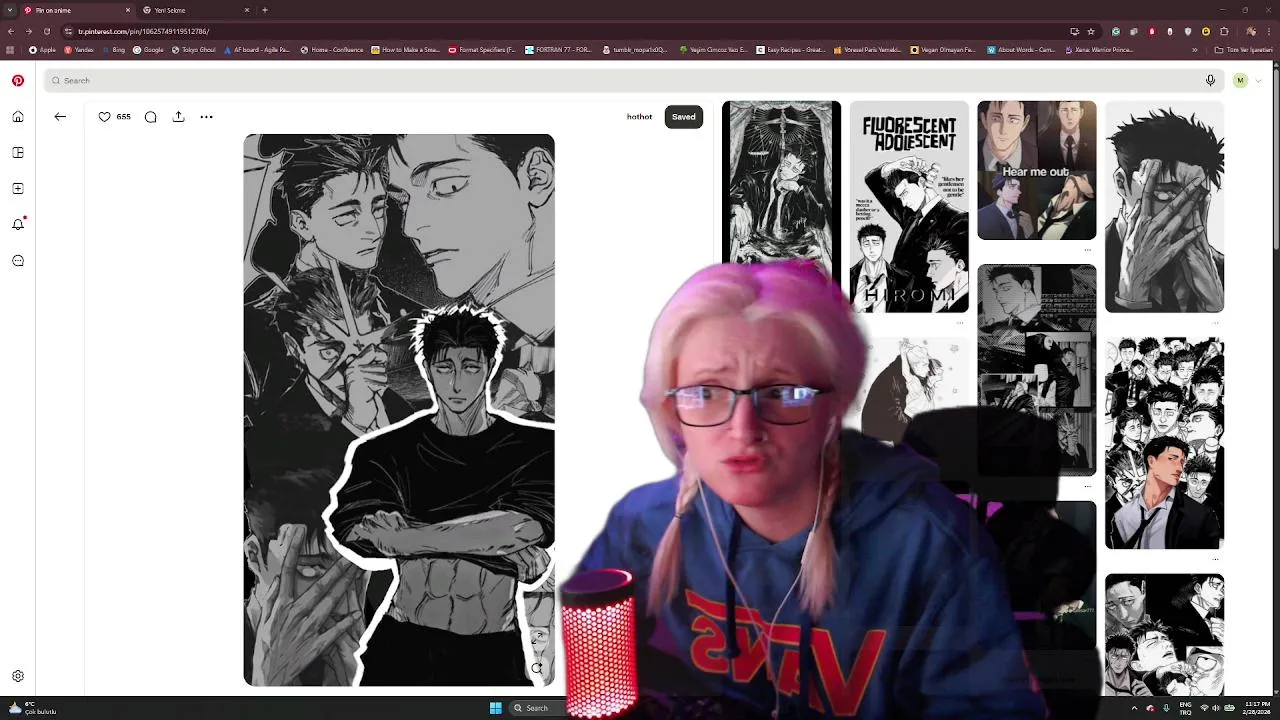The height and width of the screenshot is (720, 1280).
Task: Expand hidden bookmarks chevron
Action: pyautogui.click(x=1194, y=50)
